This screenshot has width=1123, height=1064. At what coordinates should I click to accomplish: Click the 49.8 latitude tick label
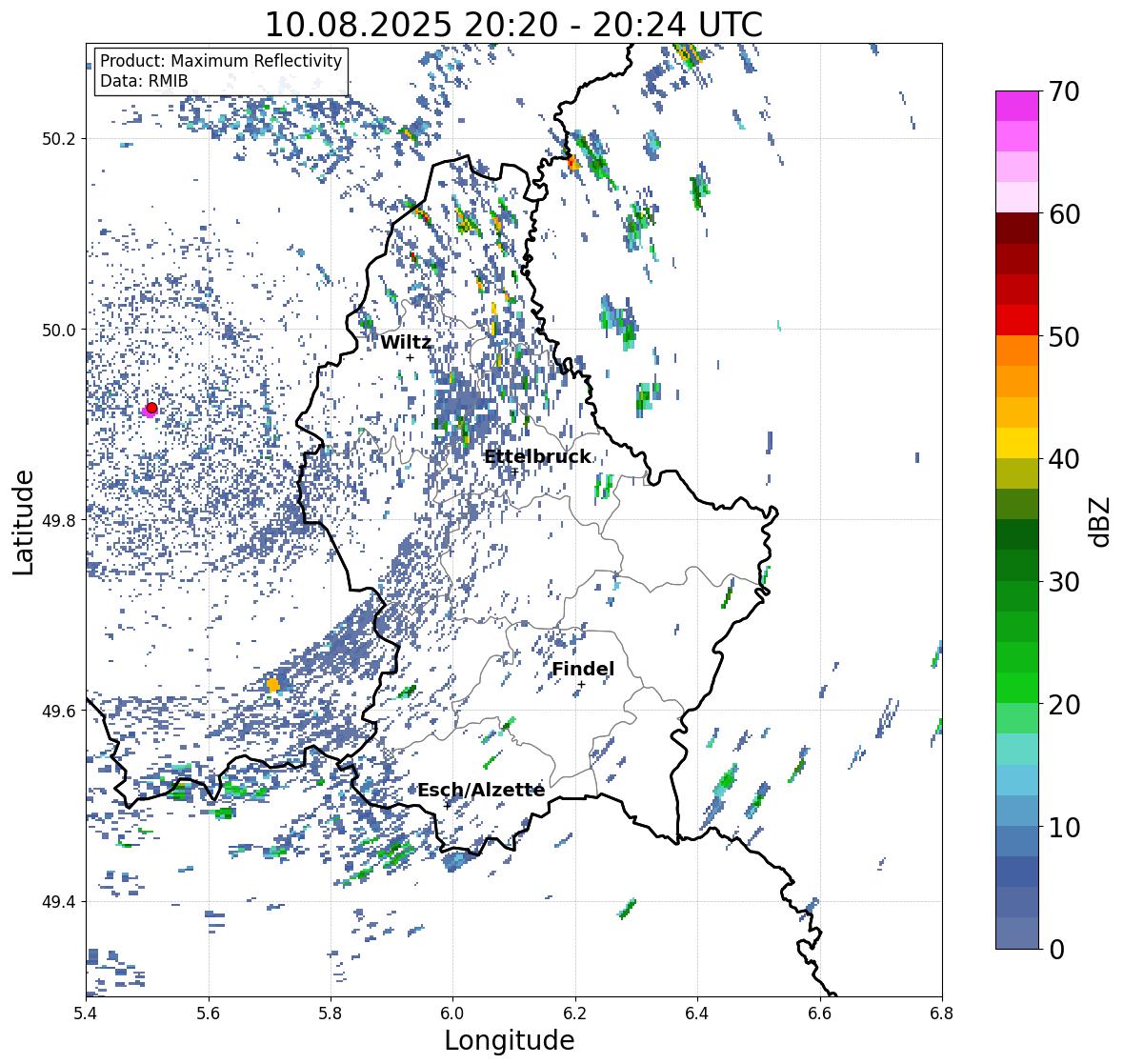(59, 520)
